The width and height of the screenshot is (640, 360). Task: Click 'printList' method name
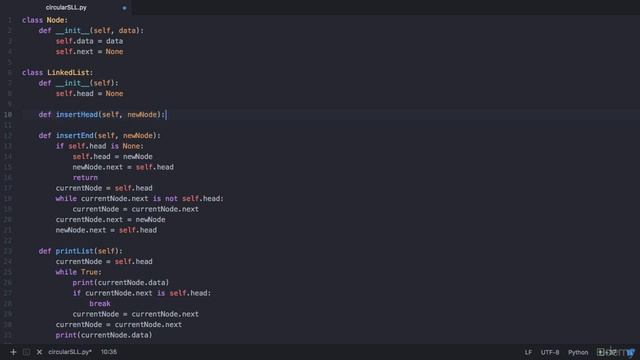coord(75,251)
